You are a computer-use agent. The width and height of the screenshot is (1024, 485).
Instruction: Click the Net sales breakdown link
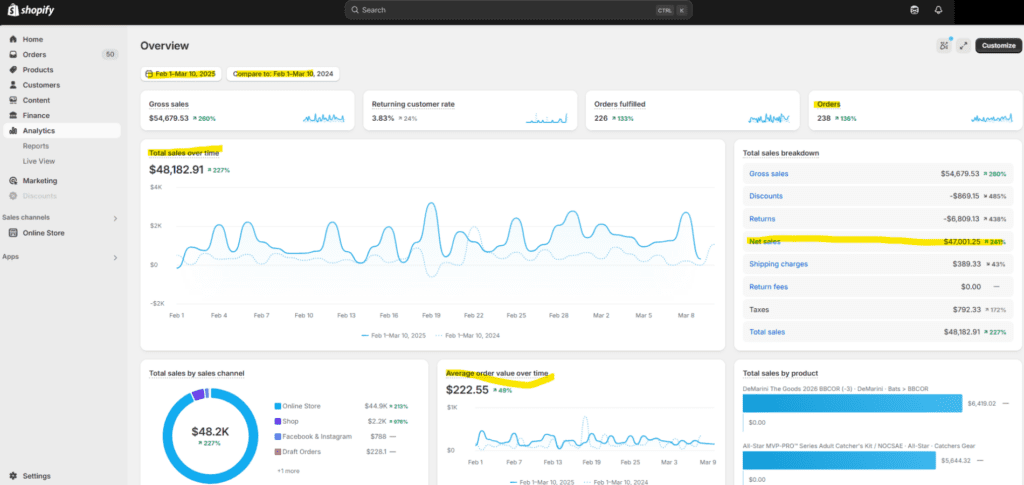pos(764,241)
